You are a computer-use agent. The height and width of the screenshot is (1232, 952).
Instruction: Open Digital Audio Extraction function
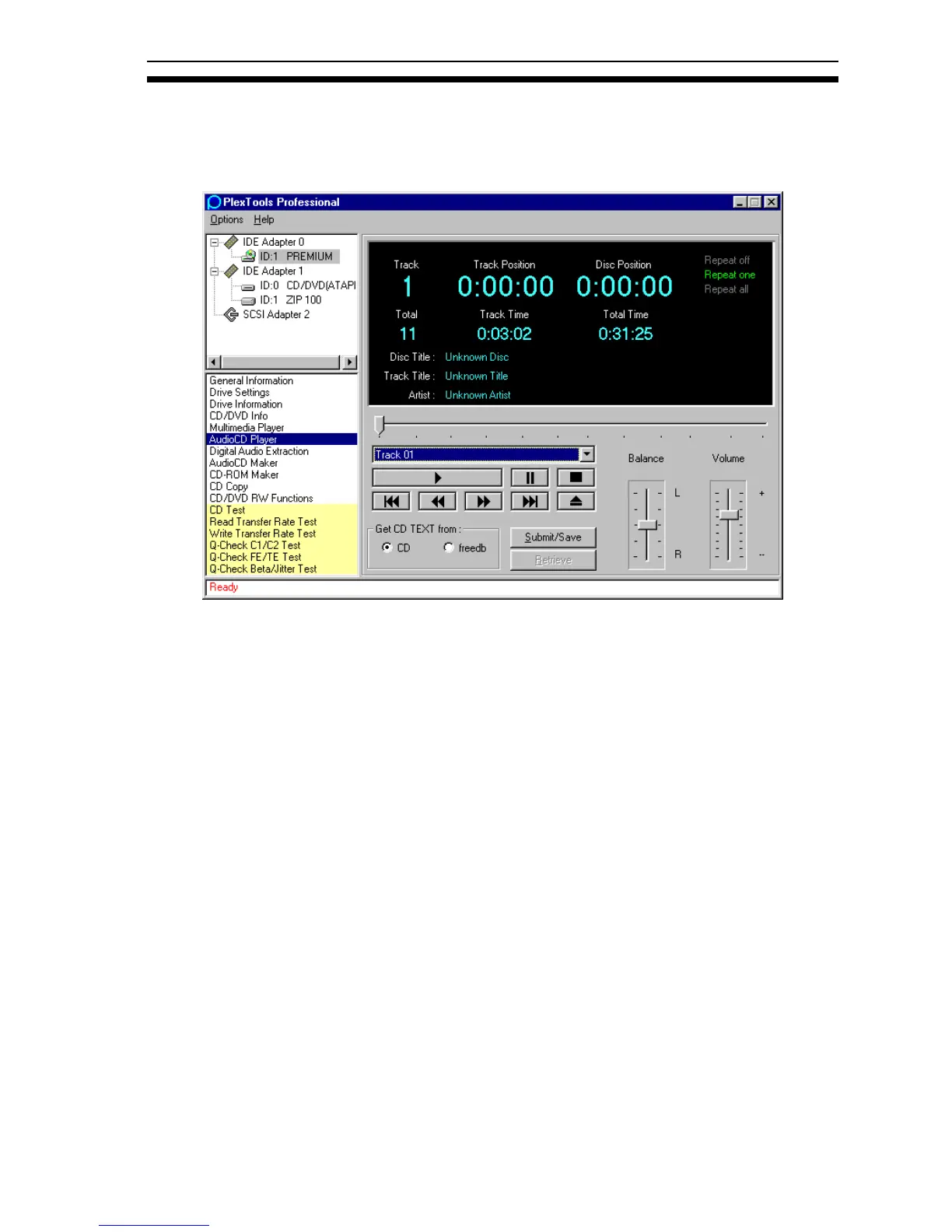pyautogui.click(x=259, y=451)
